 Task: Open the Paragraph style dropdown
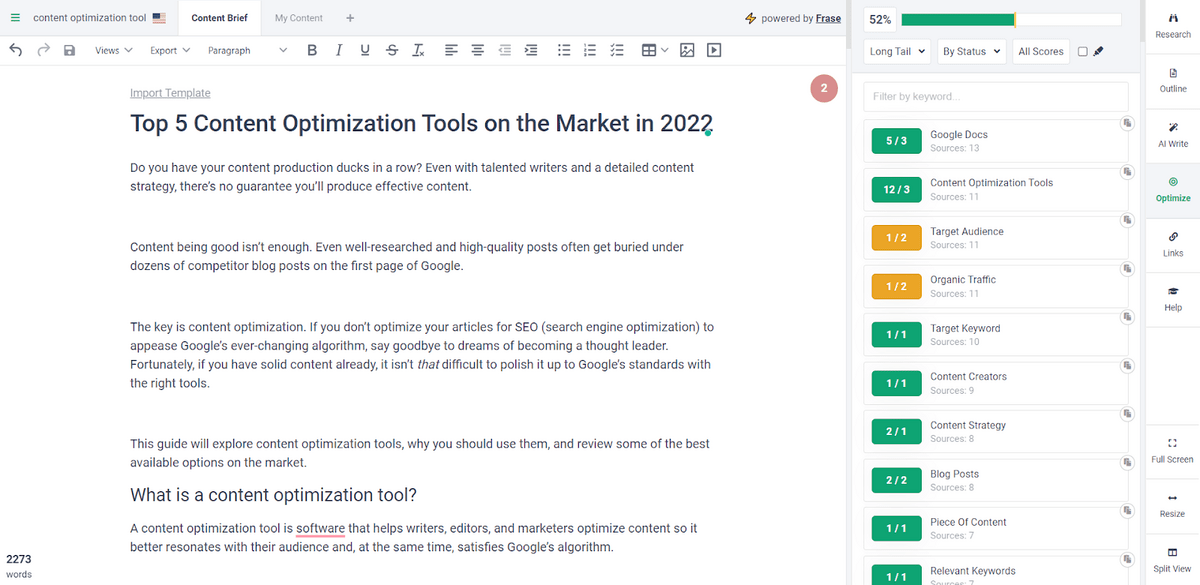[247, 50]
